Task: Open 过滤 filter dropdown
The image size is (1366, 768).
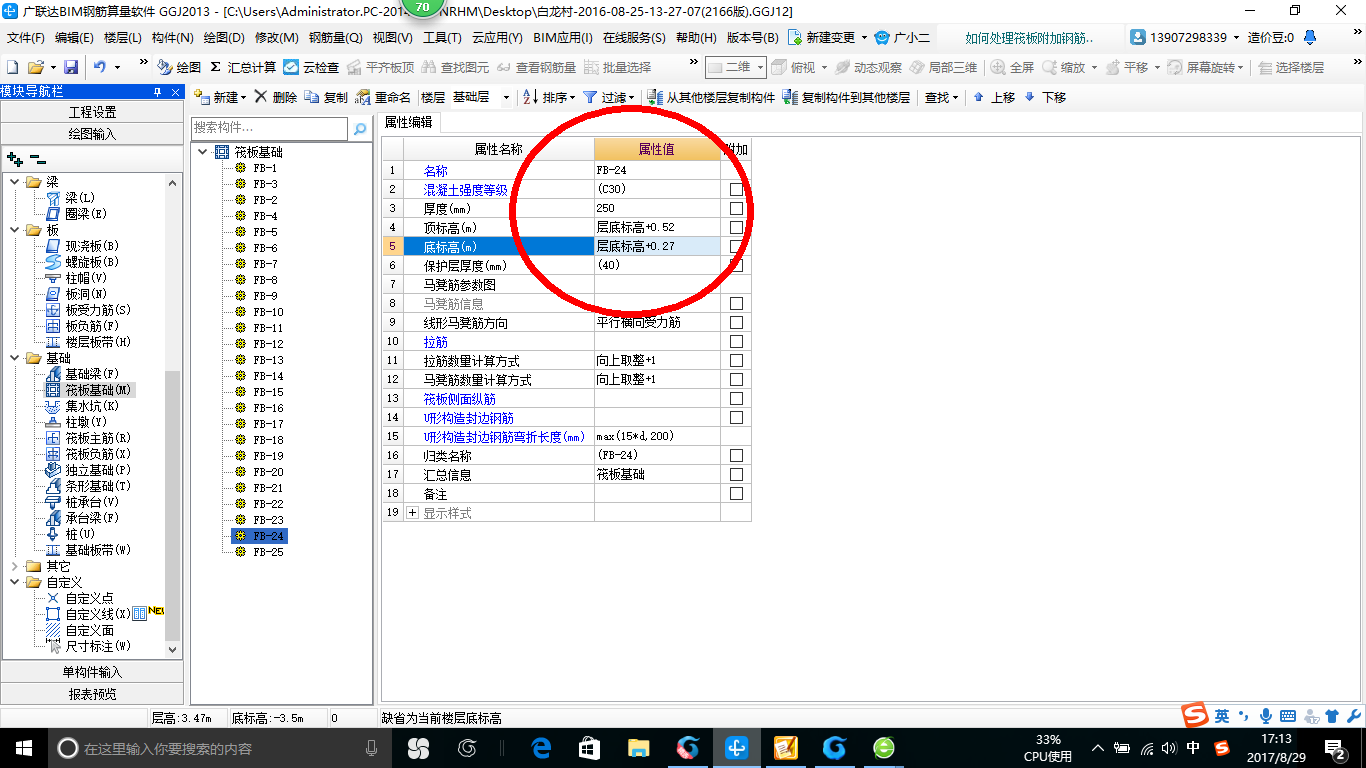Action: point(610,97)
